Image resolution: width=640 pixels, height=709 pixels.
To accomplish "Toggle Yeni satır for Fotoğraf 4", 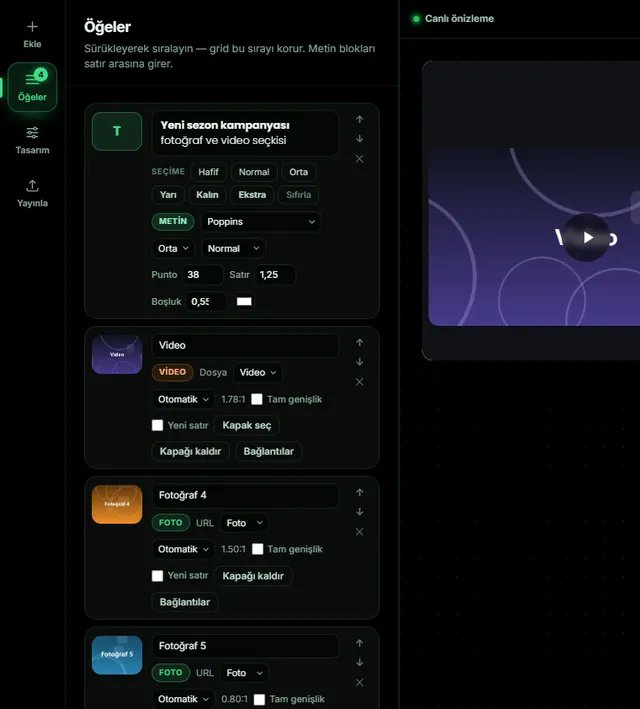I will [x=157, y=576].
